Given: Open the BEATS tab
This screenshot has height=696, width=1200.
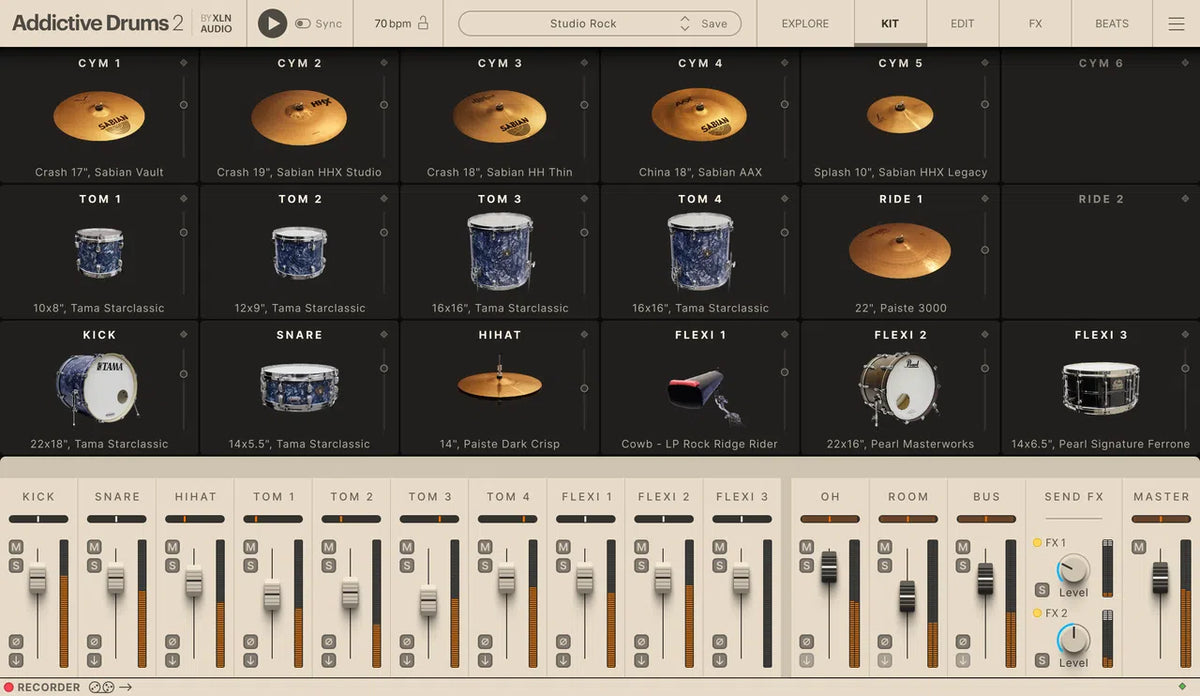Looking at the screenshot, I should click(1110, 23).
